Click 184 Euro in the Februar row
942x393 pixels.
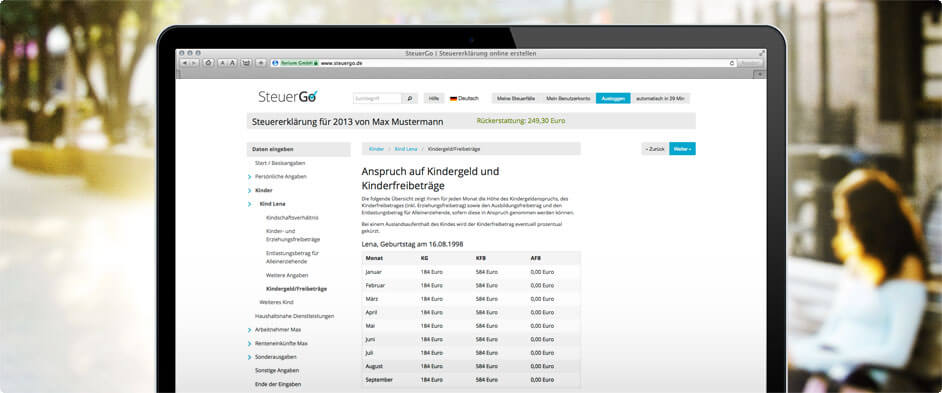pos(432,285)
